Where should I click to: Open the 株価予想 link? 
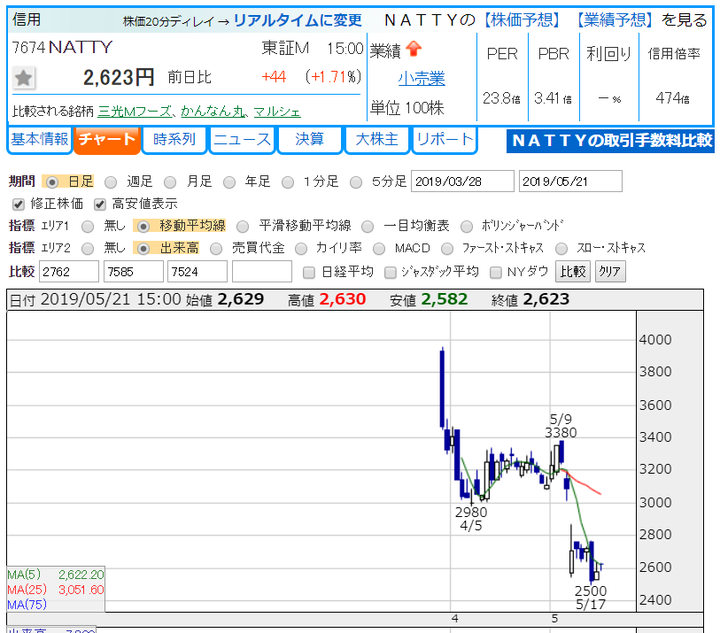(x=523, y=20)
